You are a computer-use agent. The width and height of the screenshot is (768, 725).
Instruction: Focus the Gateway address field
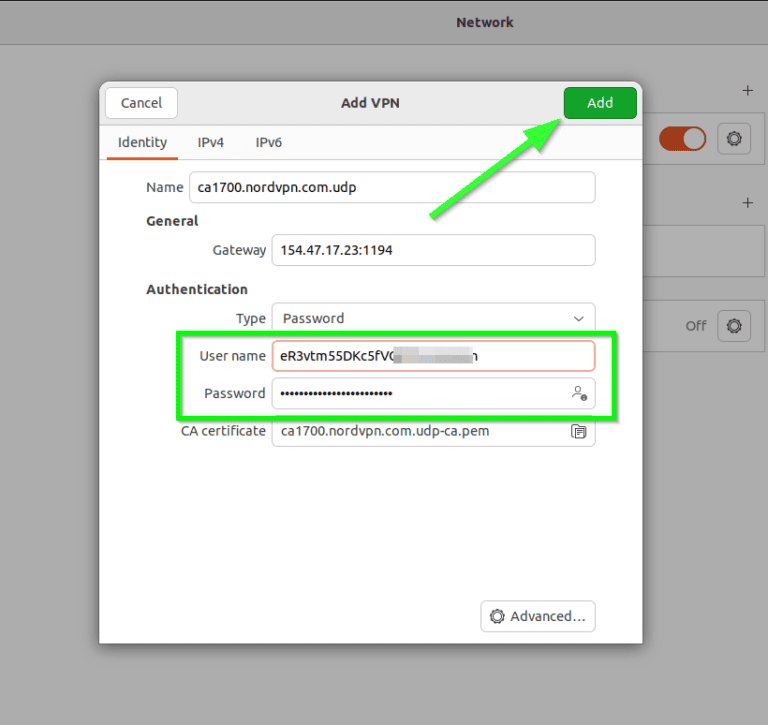pos(432,250)
